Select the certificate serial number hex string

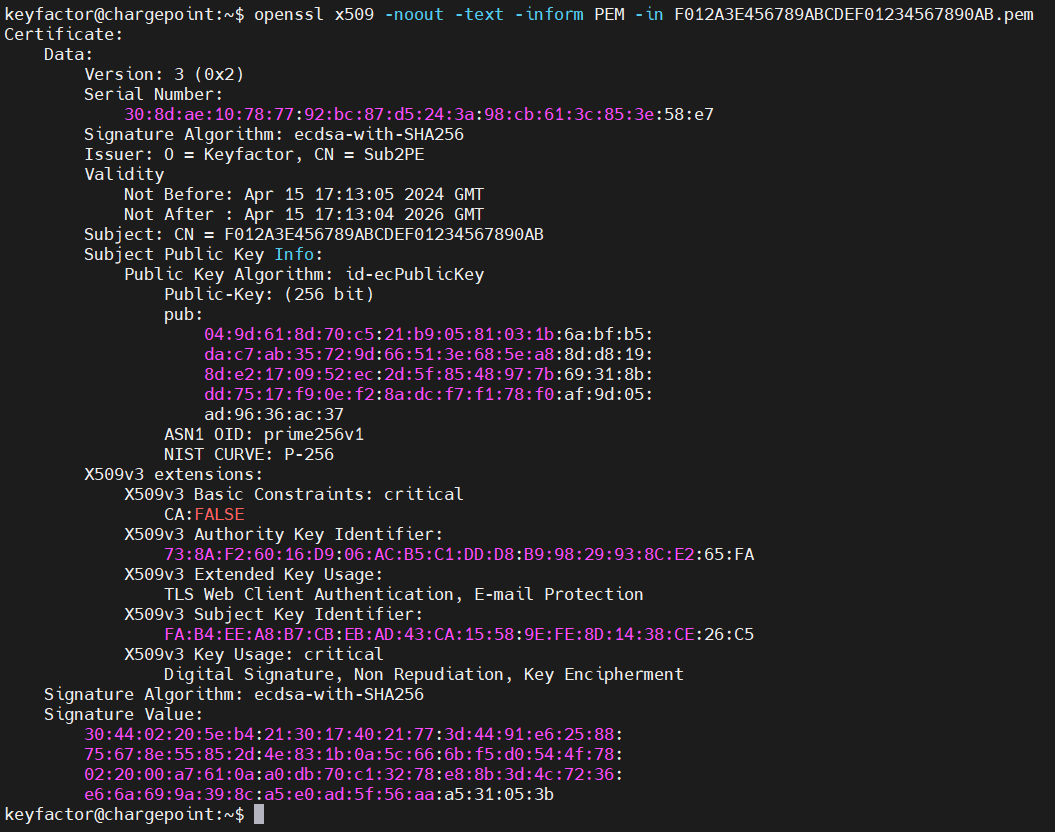[418, 114]
